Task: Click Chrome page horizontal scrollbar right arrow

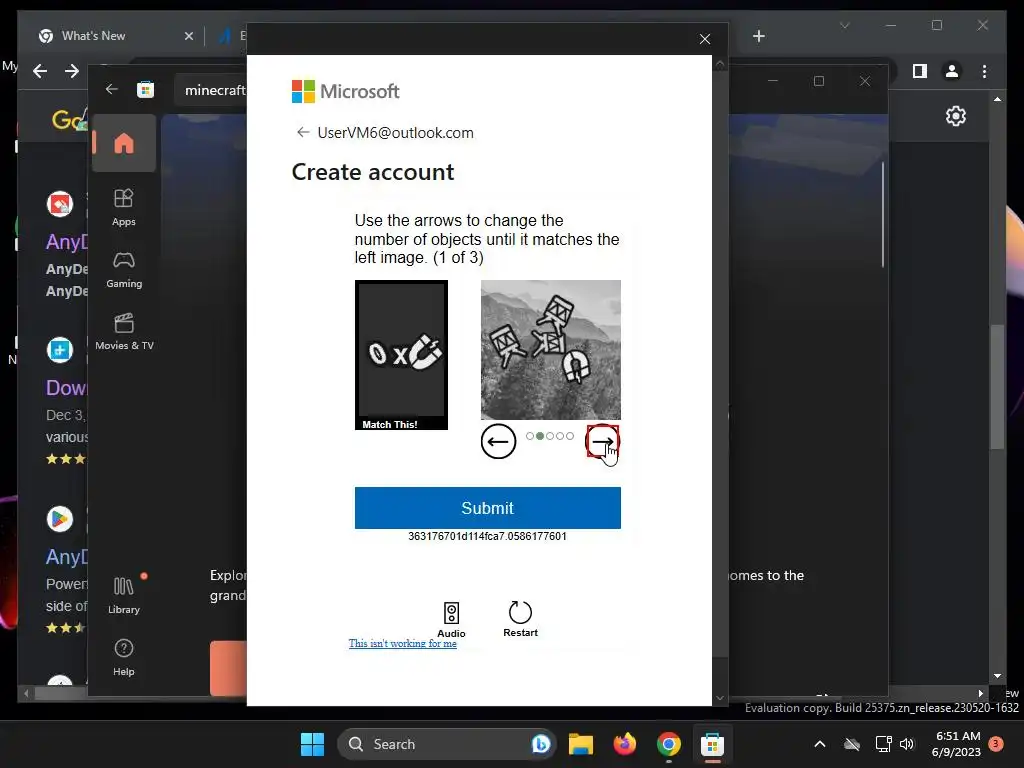Action: pos(981,693)
